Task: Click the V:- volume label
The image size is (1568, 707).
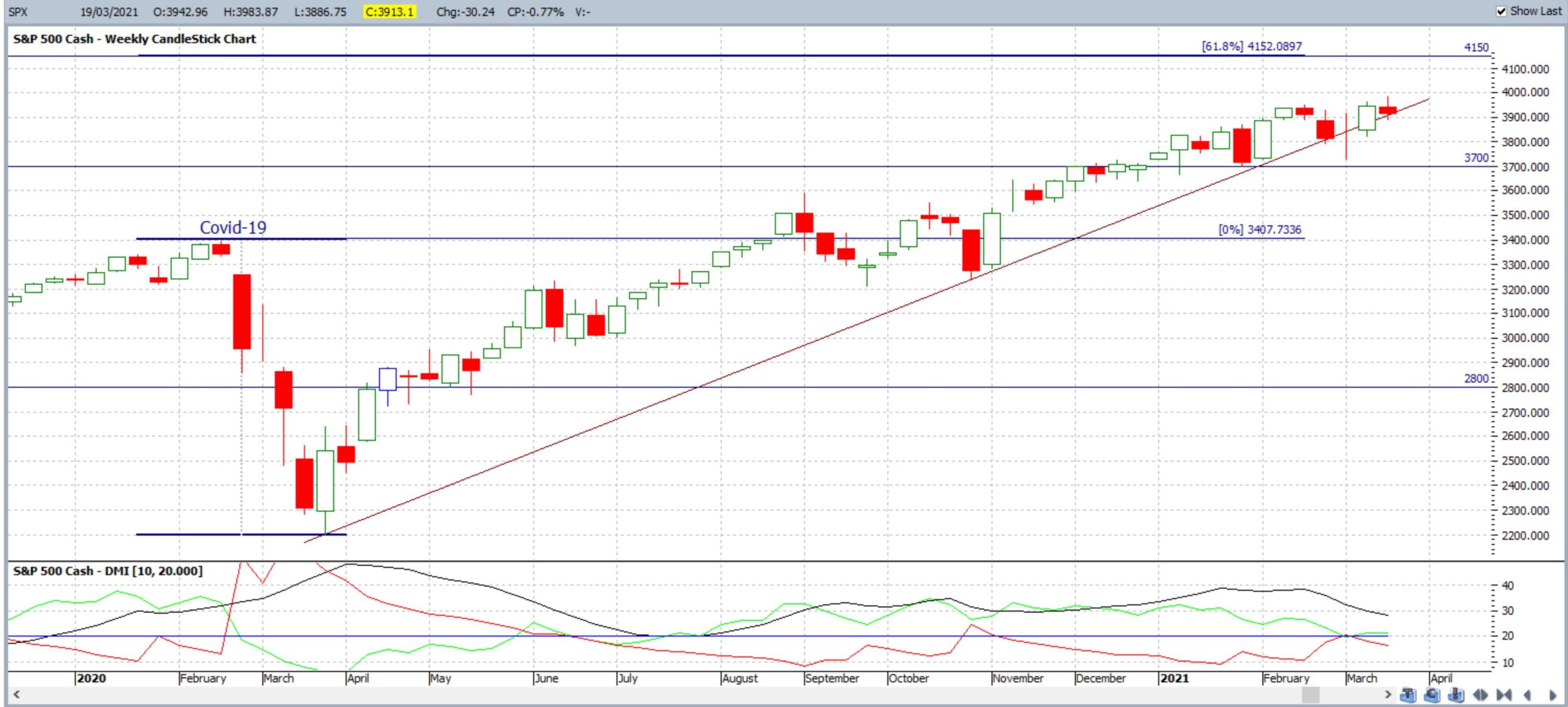Action: coord(582,12)
